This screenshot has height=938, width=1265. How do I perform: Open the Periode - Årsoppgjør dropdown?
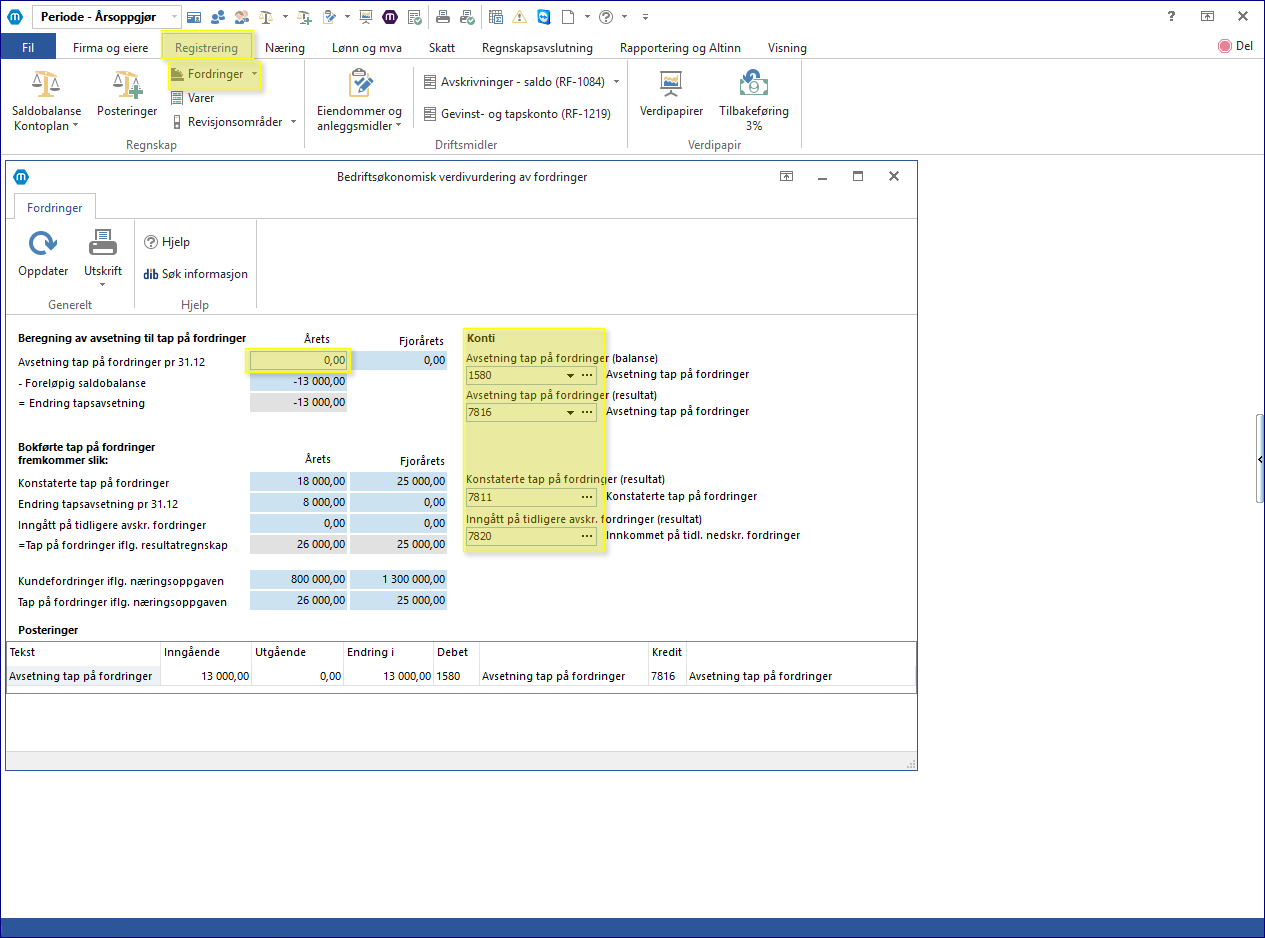pos(174,17)
